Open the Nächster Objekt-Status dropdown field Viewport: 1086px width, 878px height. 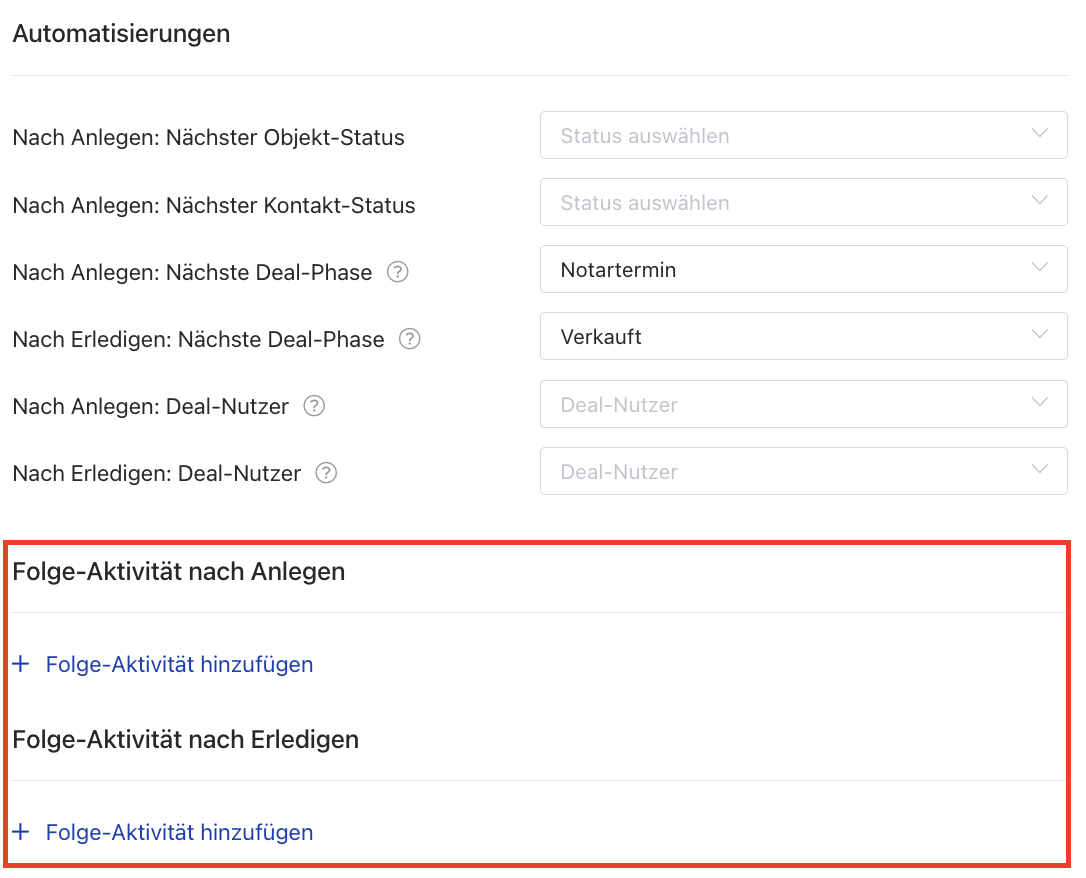click(x=790, y=136)
